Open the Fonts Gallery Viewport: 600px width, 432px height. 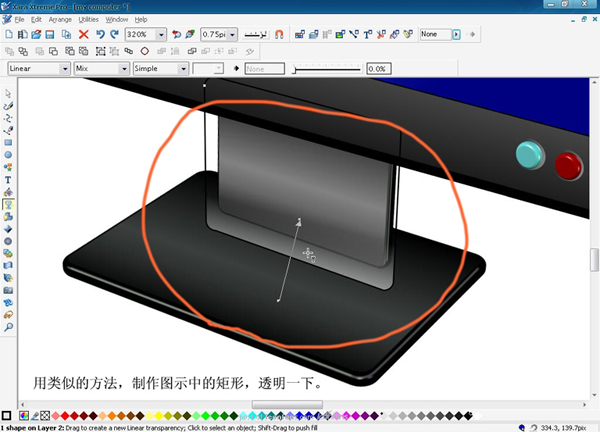click(x=367, y=34)
